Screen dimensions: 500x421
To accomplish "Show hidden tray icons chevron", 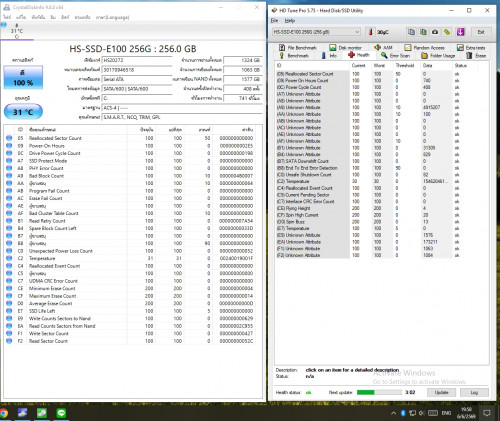I will tap(393, 413).
